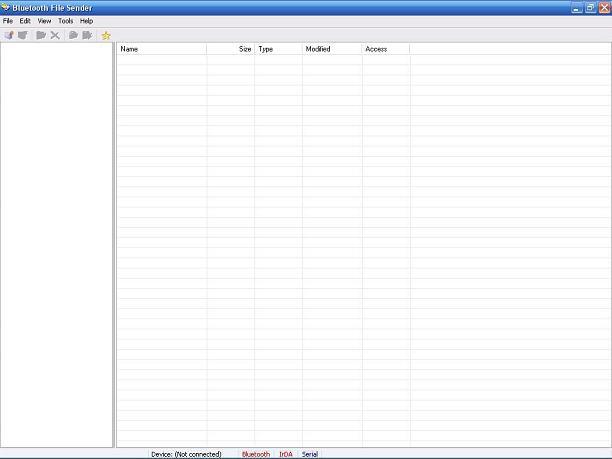Click the connect device toolbar icon
This screenshot has height=459, width=612.
click(9, 36)
